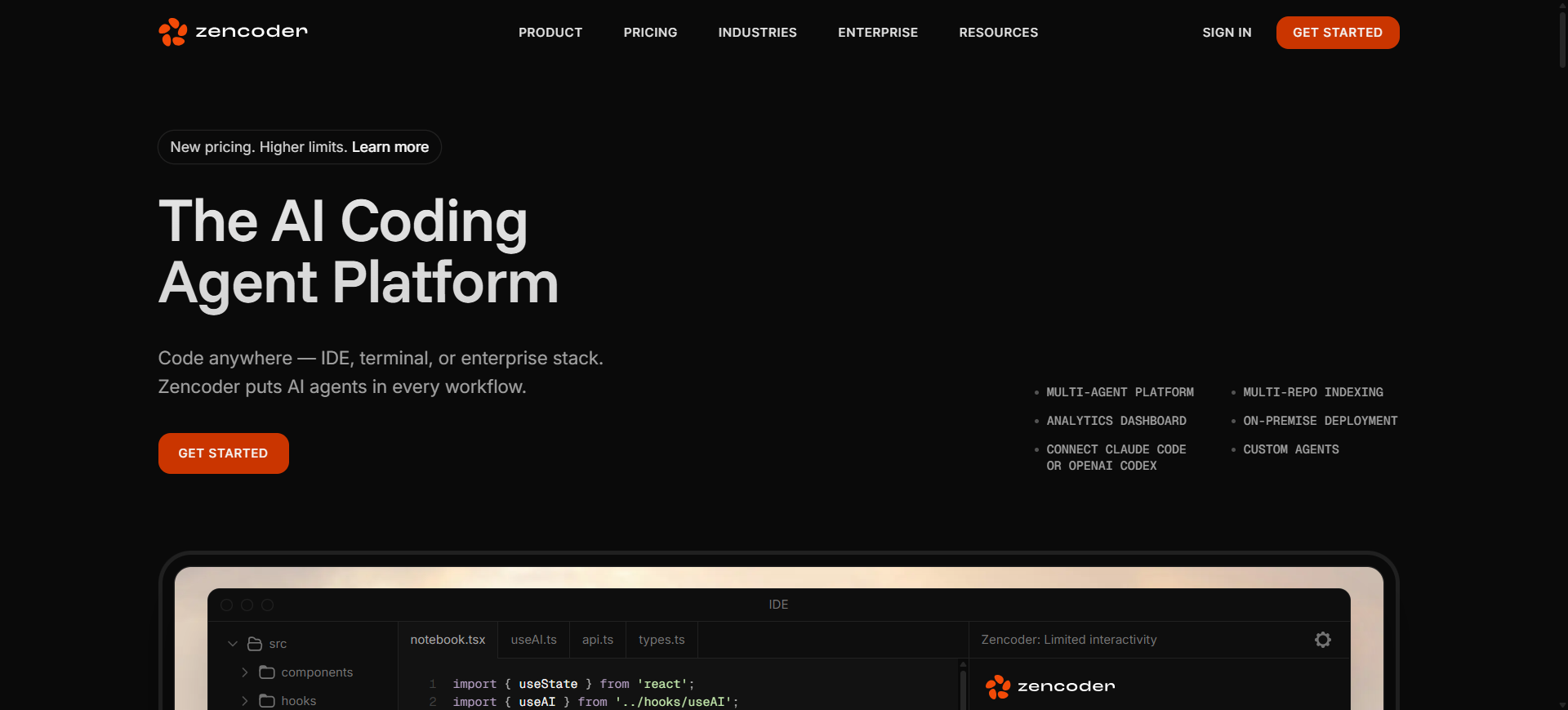Open the Zencoder panel settings gear
The width and height of the screenshot is (1568, 710).
click(1322, 640)
